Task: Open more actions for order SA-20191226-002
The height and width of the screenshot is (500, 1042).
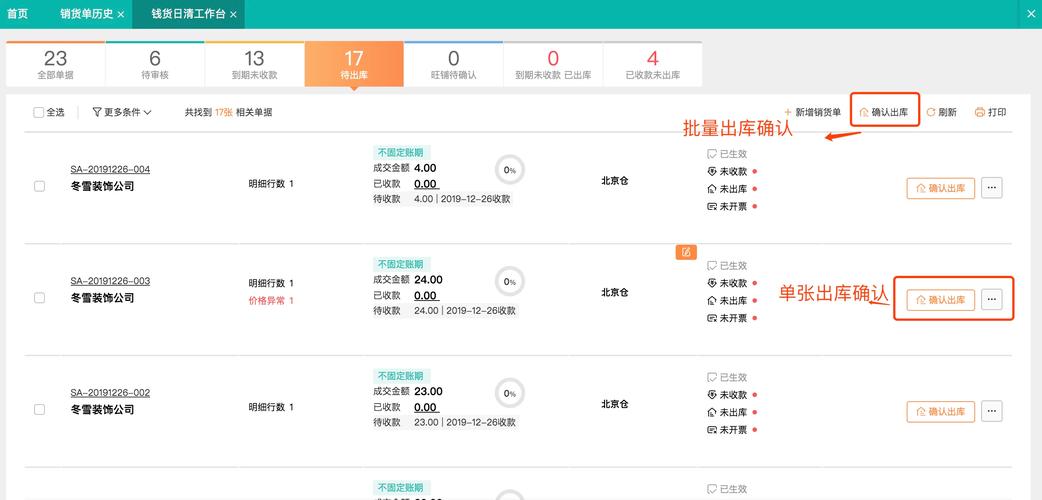Action: coord(991,412)
